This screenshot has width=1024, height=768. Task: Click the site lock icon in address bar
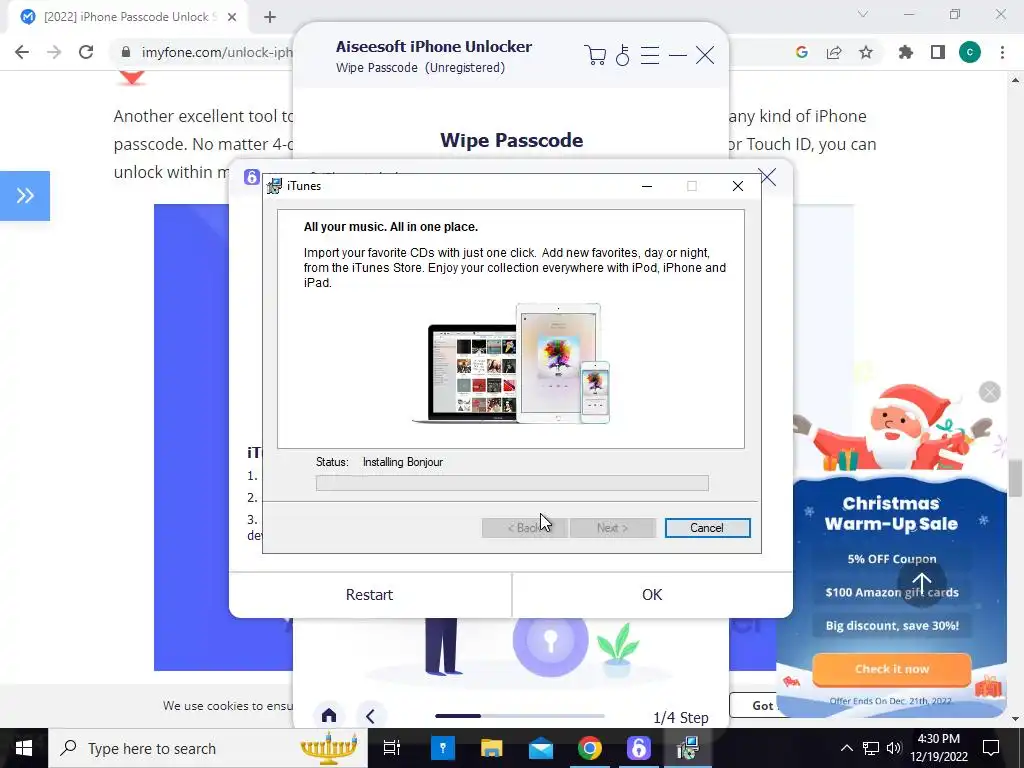pos(126,52)
